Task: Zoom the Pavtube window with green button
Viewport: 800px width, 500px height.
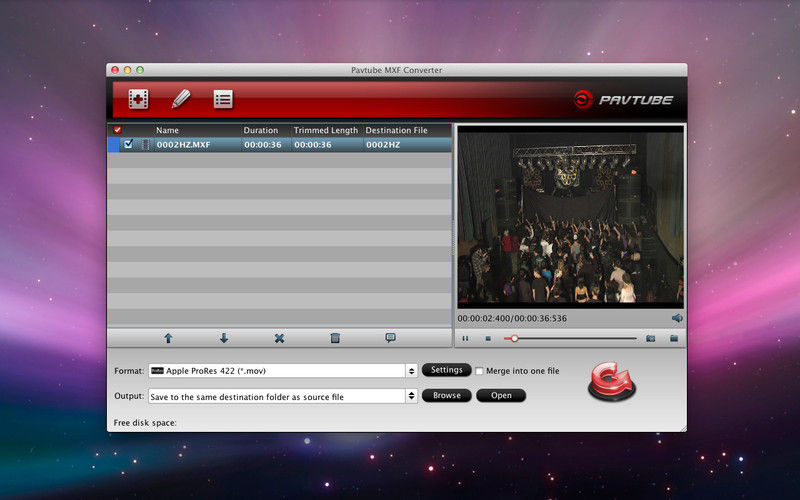Action: [140, 70]
